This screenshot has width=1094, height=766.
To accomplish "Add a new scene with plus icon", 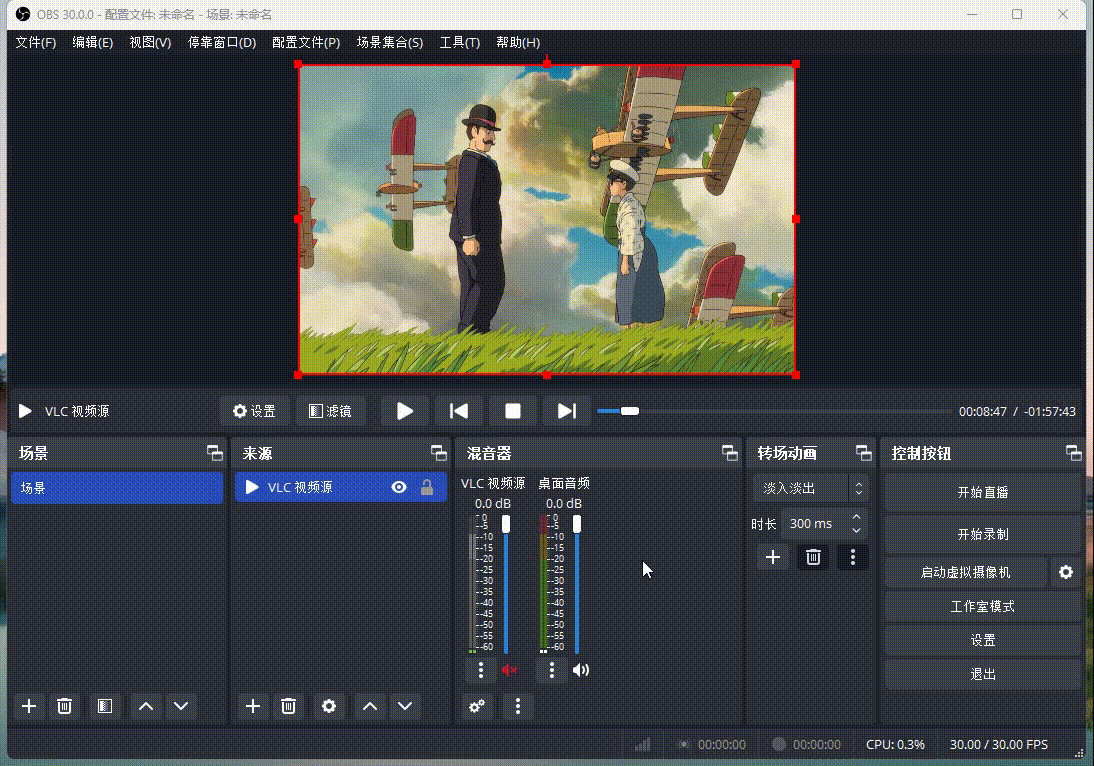I will point(29,706).
